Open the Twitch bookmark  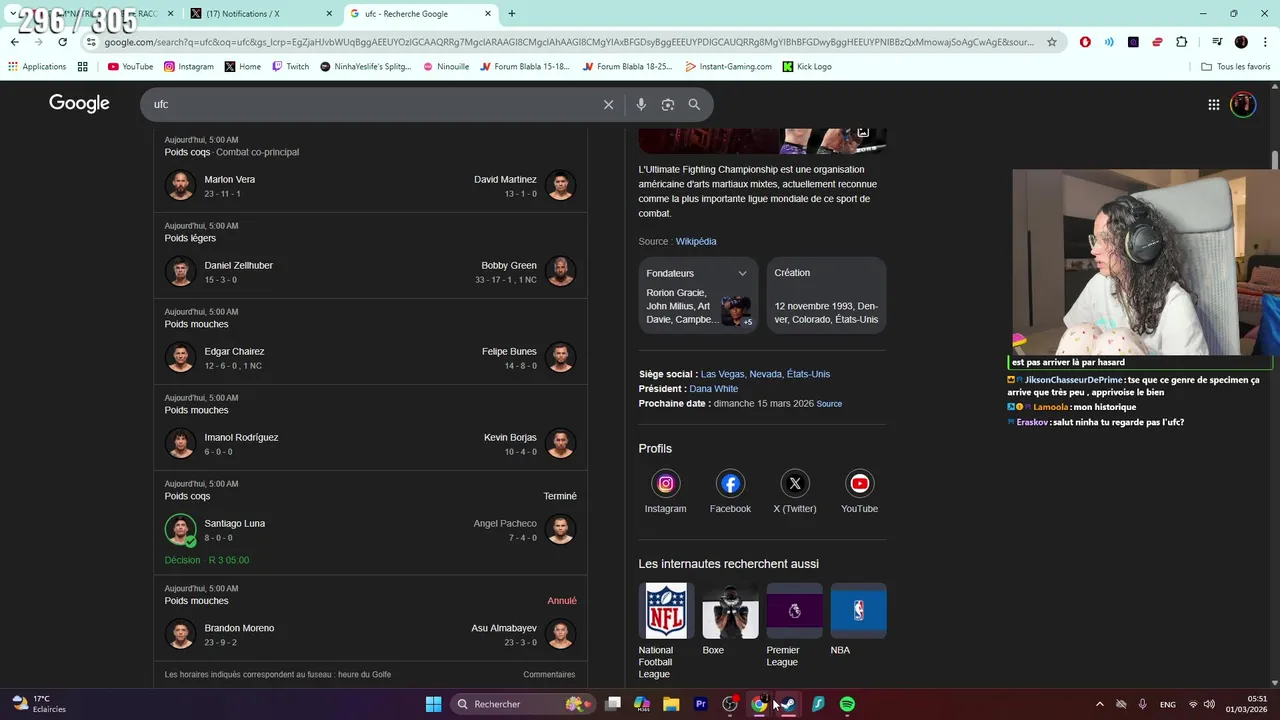pyautogui.click(x=290, y=66)
